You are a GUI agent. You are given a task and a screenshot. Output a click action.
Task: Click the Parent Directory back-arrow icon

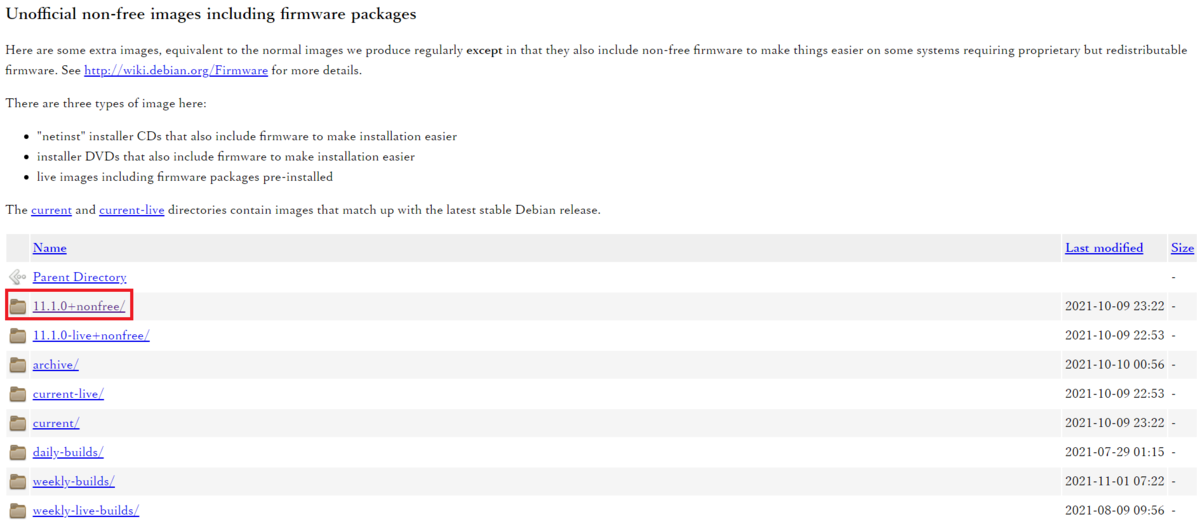[17, 277]
